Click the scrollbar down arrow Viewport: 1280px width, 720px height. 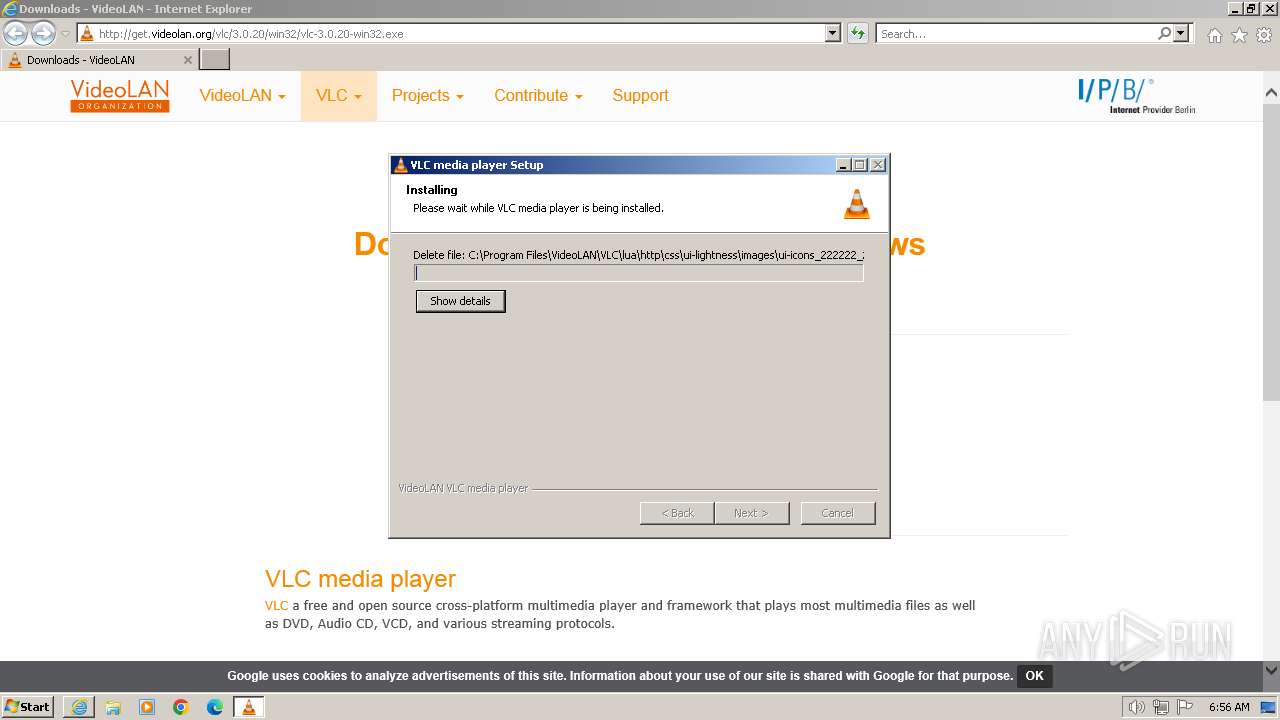[x=1272, y=670]
